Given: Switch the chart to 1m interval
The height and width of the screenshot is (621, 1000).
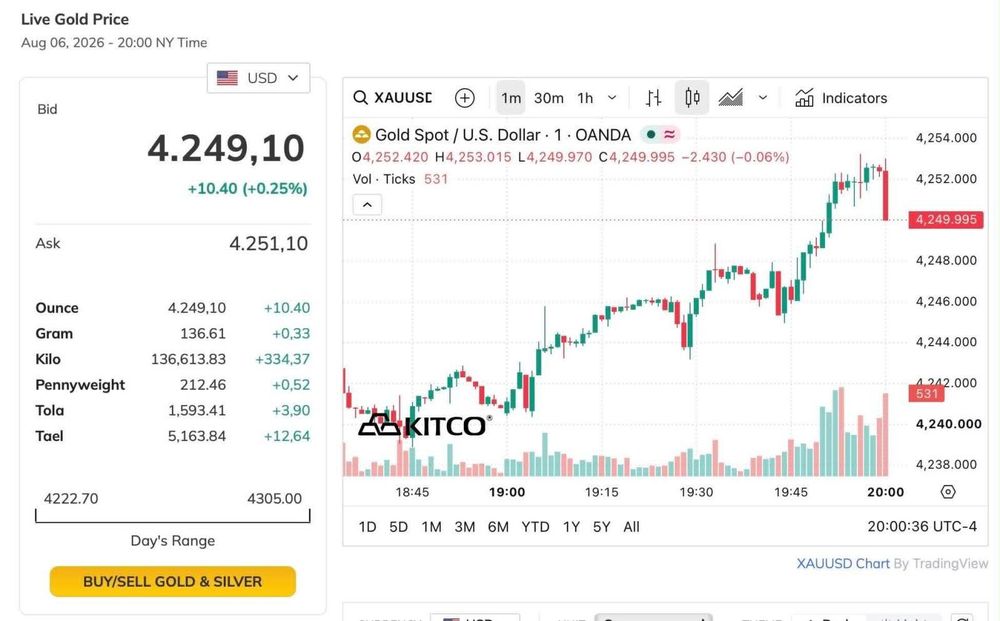Looking at the screenshot, I should (511, 98).
